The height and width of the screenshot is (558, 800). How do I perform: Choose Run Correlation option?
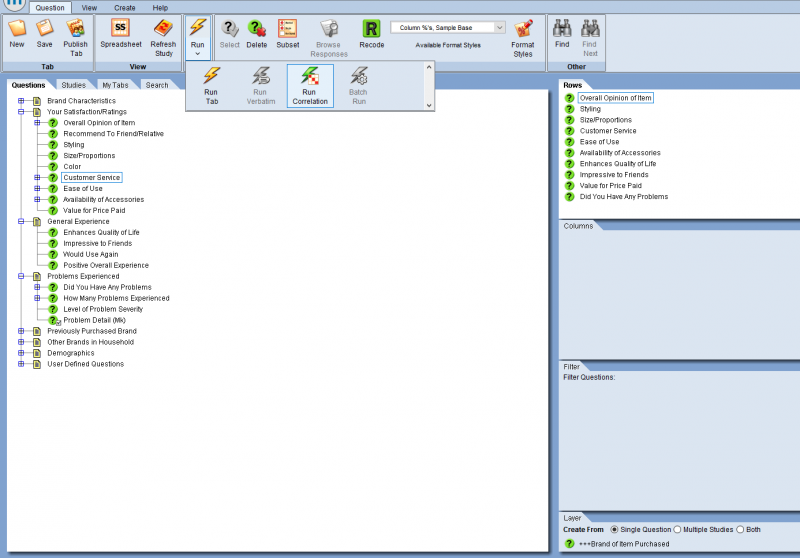(x=310, y=86)
